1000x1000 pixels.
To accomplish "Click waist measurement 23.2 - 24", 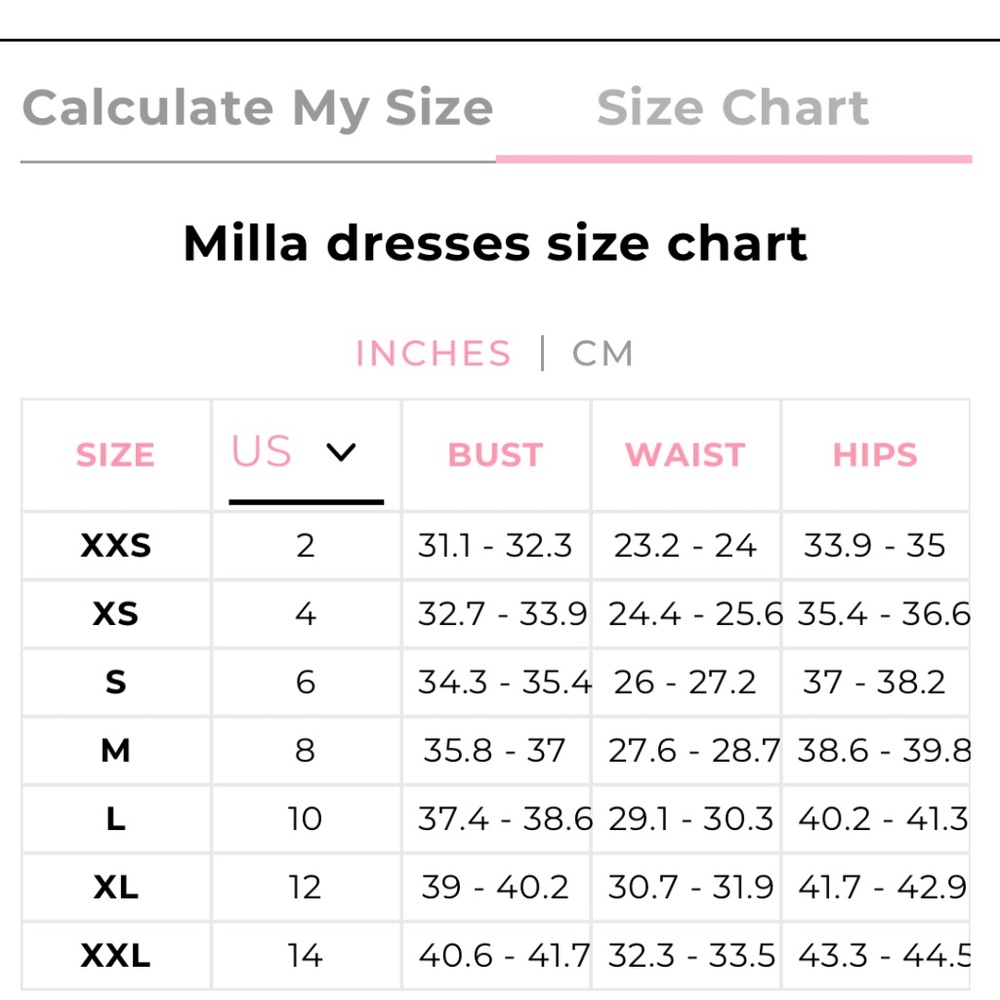I will [x=685, y=546].
